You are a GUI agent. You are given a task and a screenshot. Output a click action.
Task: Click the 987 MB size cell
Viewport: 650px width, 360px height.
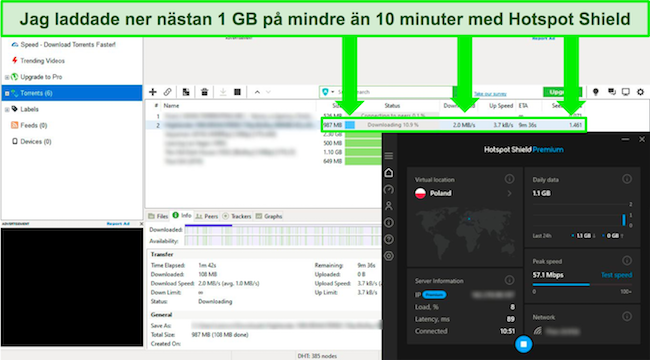coord(332,125)
